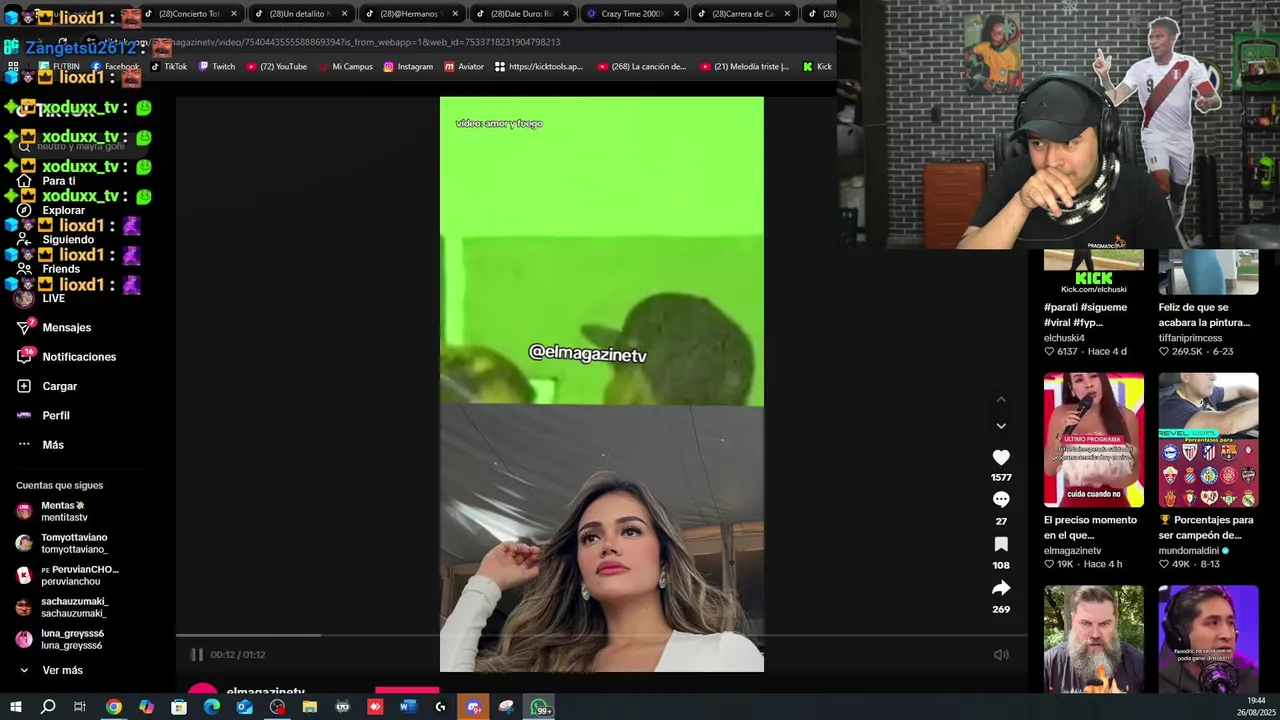Viewport: 1280px width, 720px height.
Task: Save the video with the bookmark icon
Action: click(1001, 544)
